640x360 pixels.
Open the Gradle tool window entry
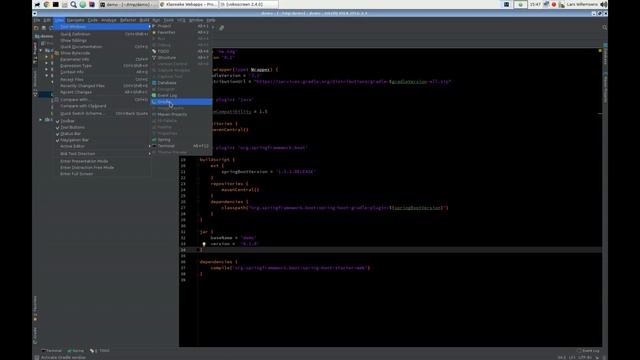pyautogui.click(x=182, y=102)
